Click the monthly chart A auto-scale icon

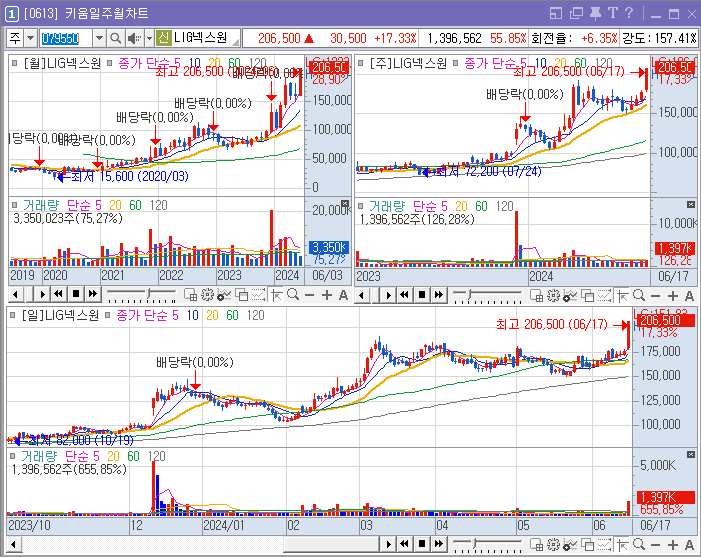[343, 295]
